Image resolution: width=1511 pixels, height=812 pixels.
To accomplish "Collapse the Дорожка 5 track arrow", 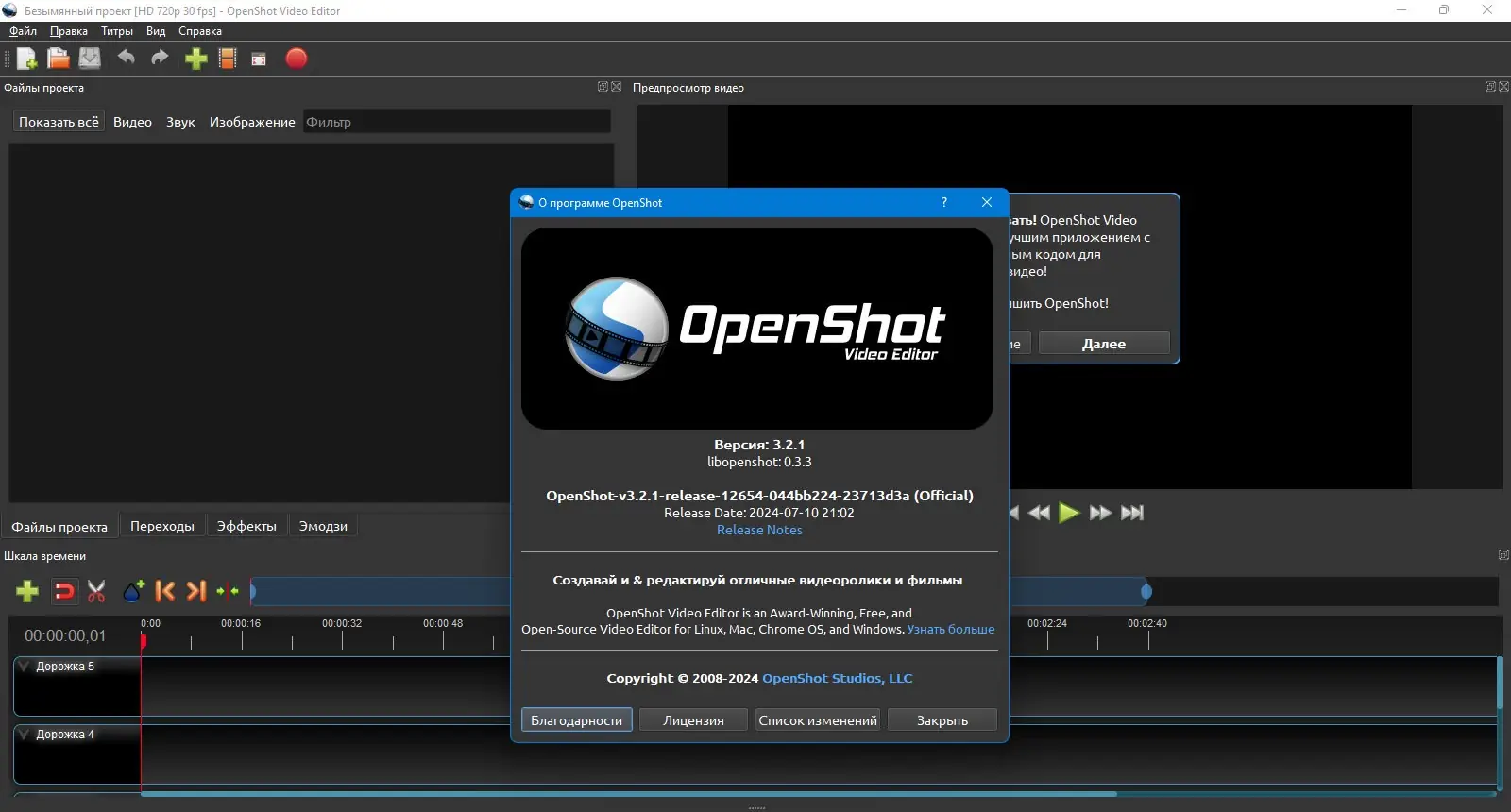I will click(25, 667).
